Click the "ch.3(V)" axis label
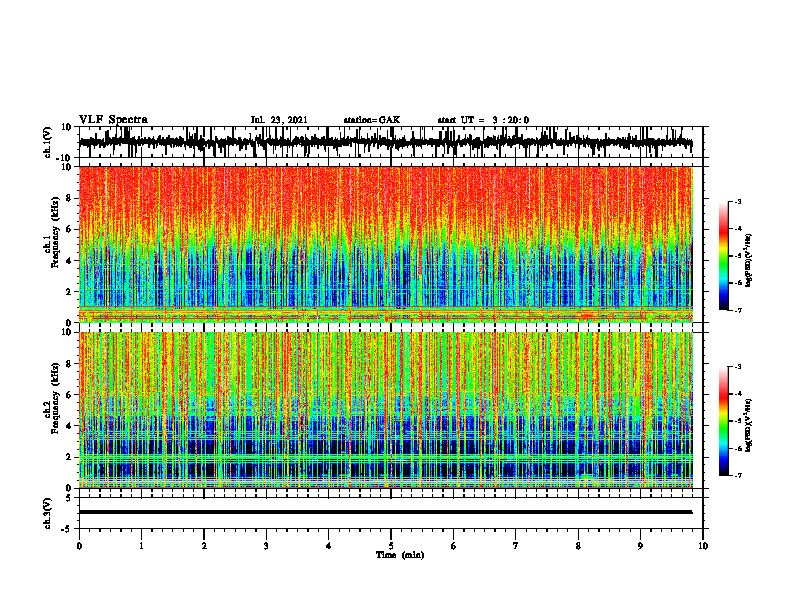This screenshot has width=792, height=612. click(x=48, y=513)
